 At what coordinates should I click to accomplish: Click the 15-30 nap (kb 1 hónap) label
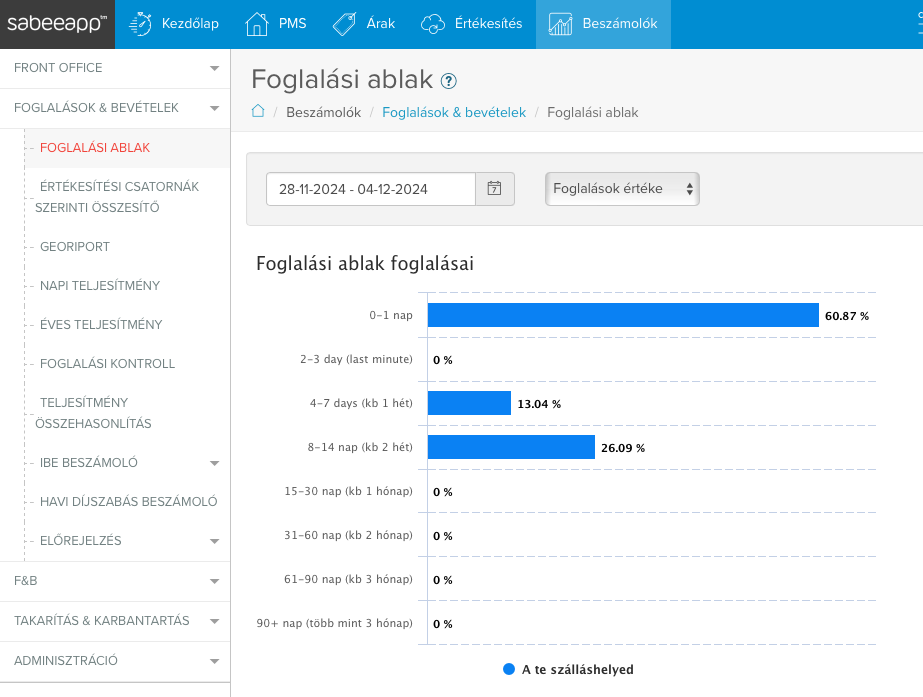(348, 491)
